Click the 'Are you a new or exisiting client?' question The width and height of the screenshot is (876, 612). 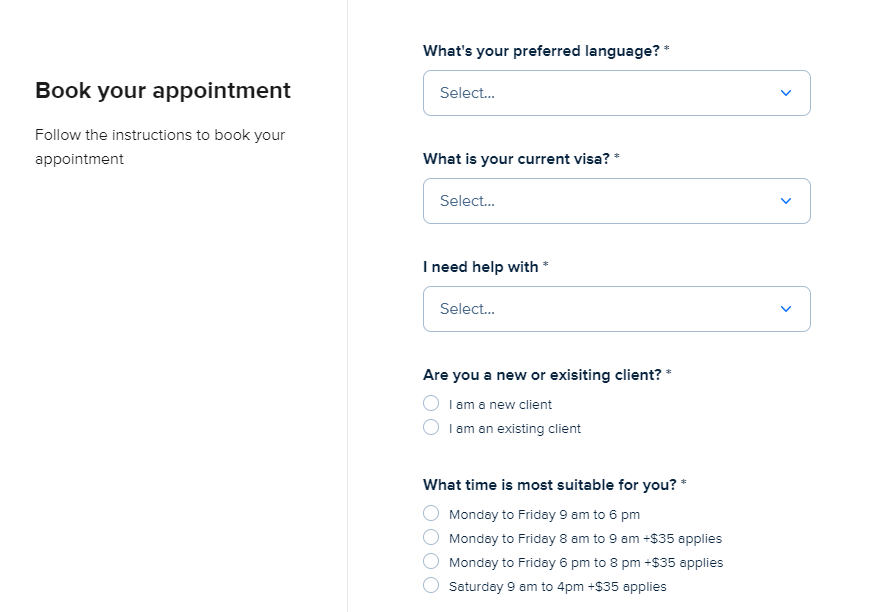point(542,375)
